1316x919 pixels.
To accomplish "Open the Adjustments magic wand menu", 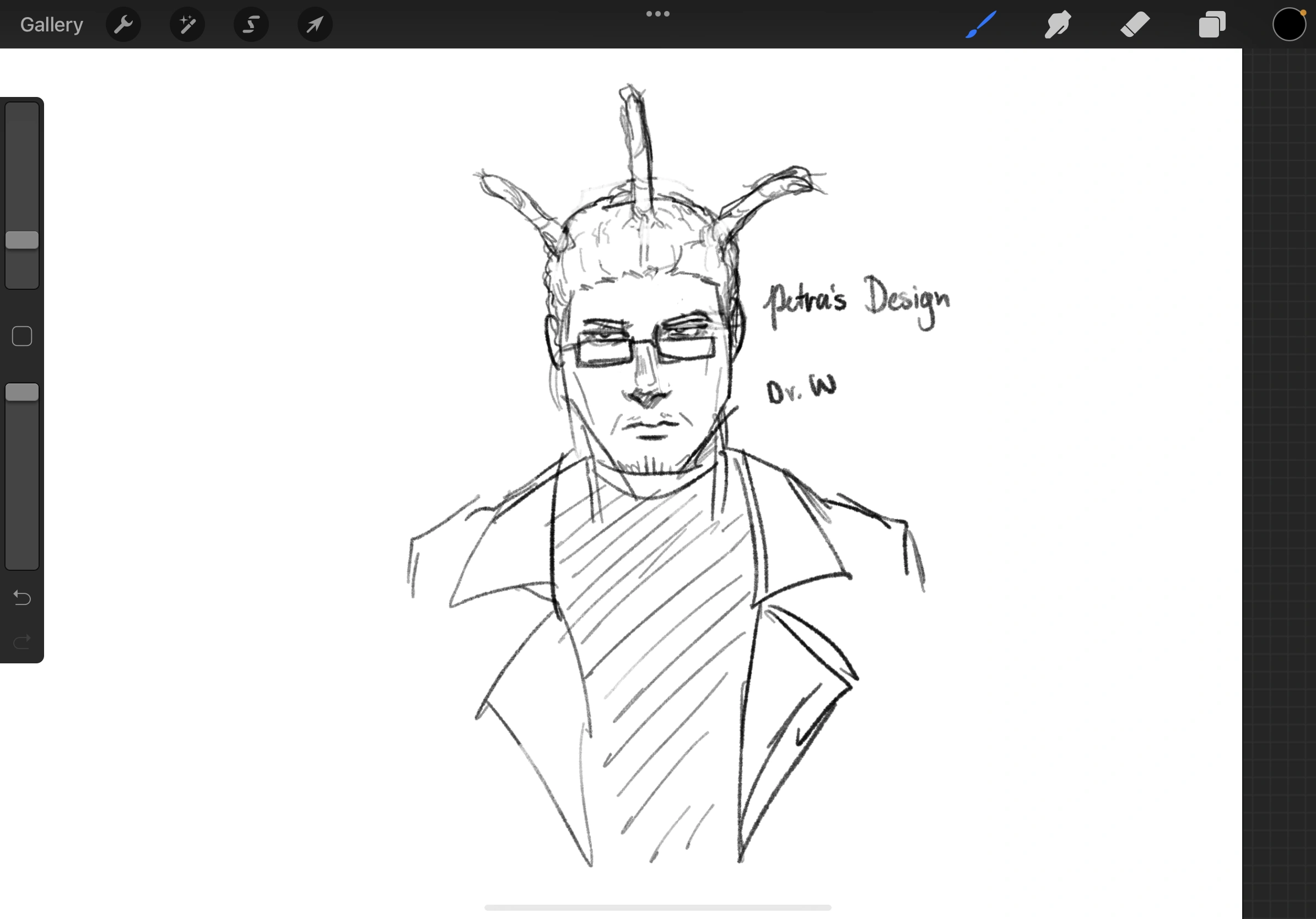I will point(187,25).
